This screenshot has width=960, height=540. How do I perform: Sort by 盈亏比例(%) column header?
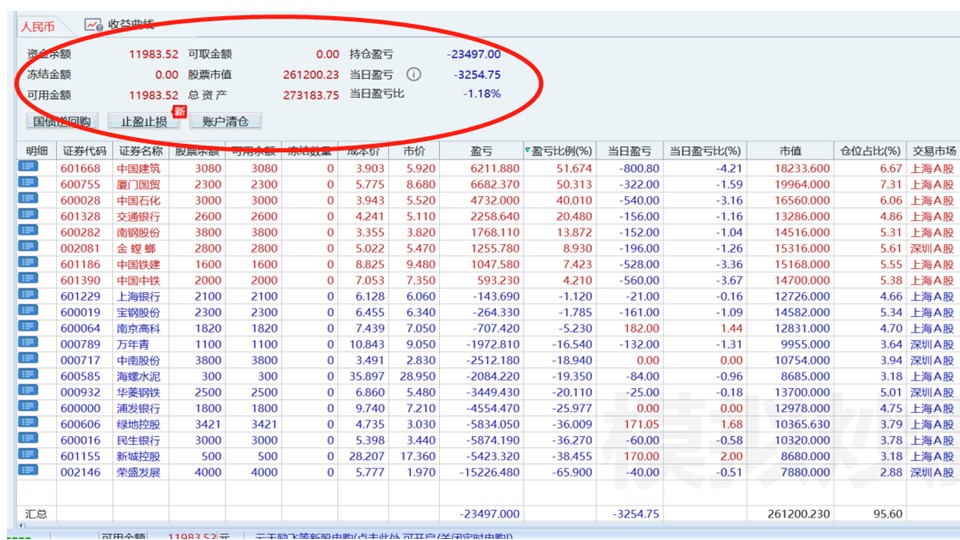pos(560,151)
